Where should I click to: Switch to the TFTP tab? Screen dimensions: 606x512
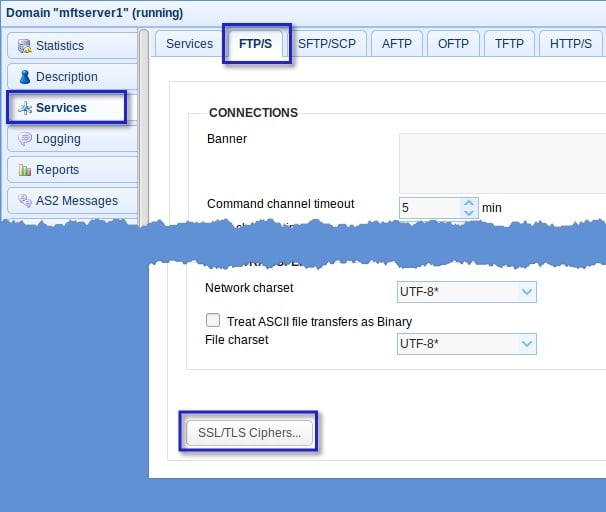[509, 44]
